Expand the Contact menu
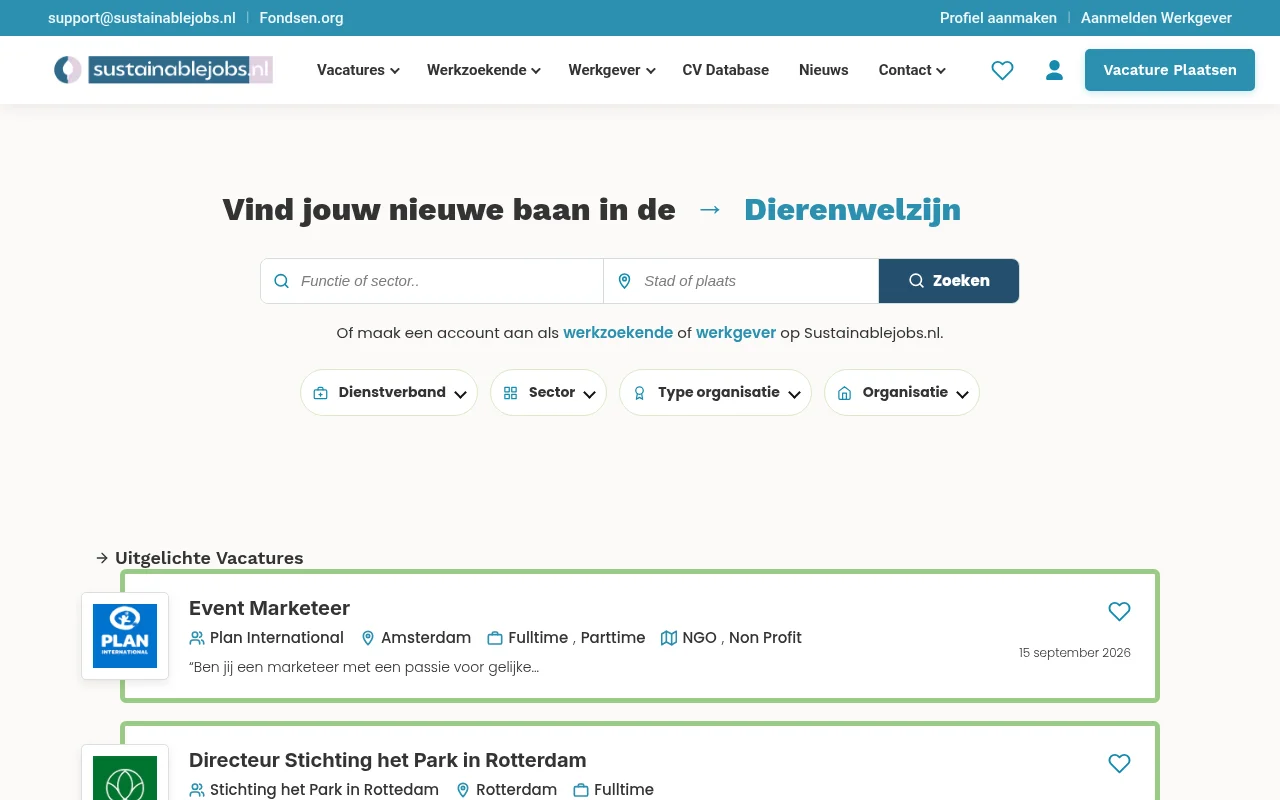Viewport: 1280px width, 800px height. point(912,70)
